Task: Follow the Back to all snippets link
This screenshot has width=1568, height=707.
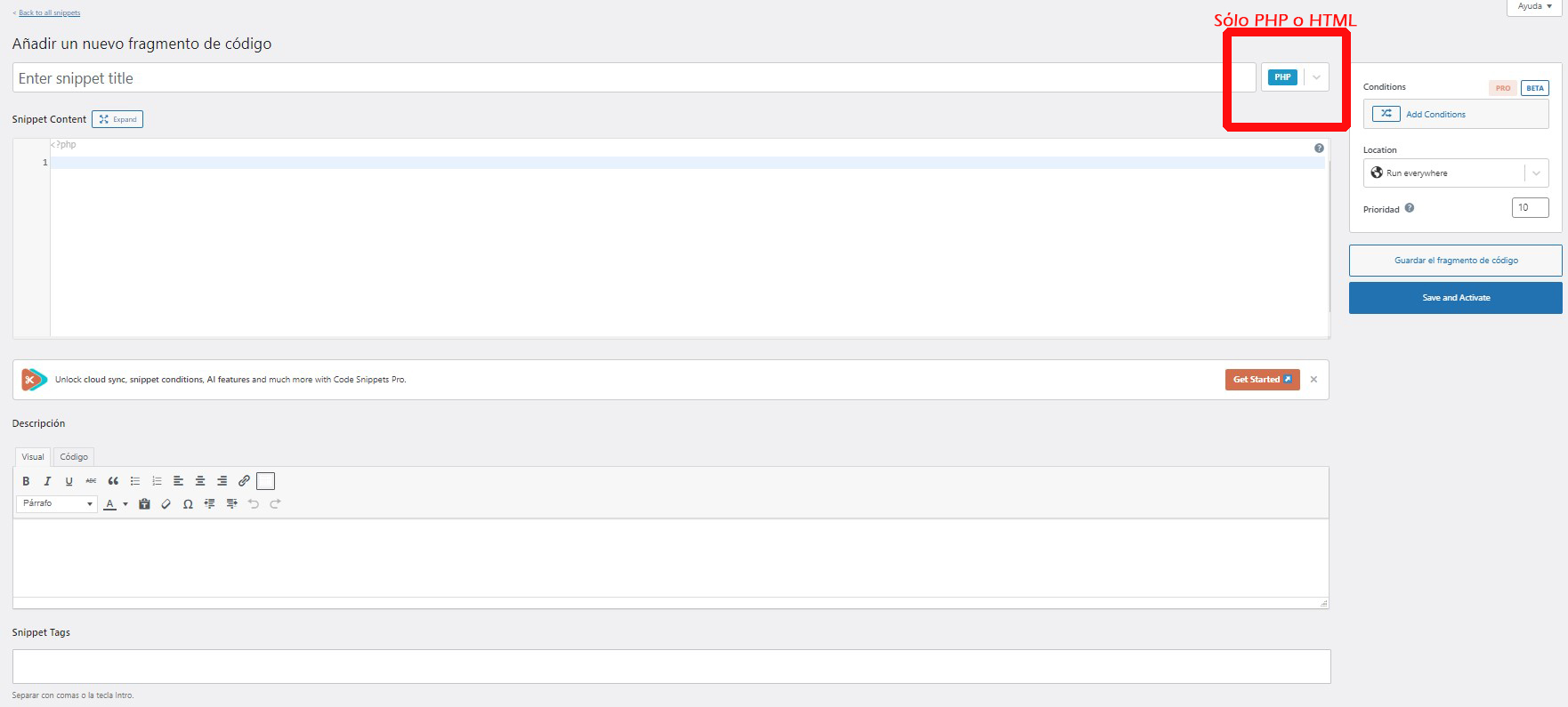Action: click(x=49, y=13)
